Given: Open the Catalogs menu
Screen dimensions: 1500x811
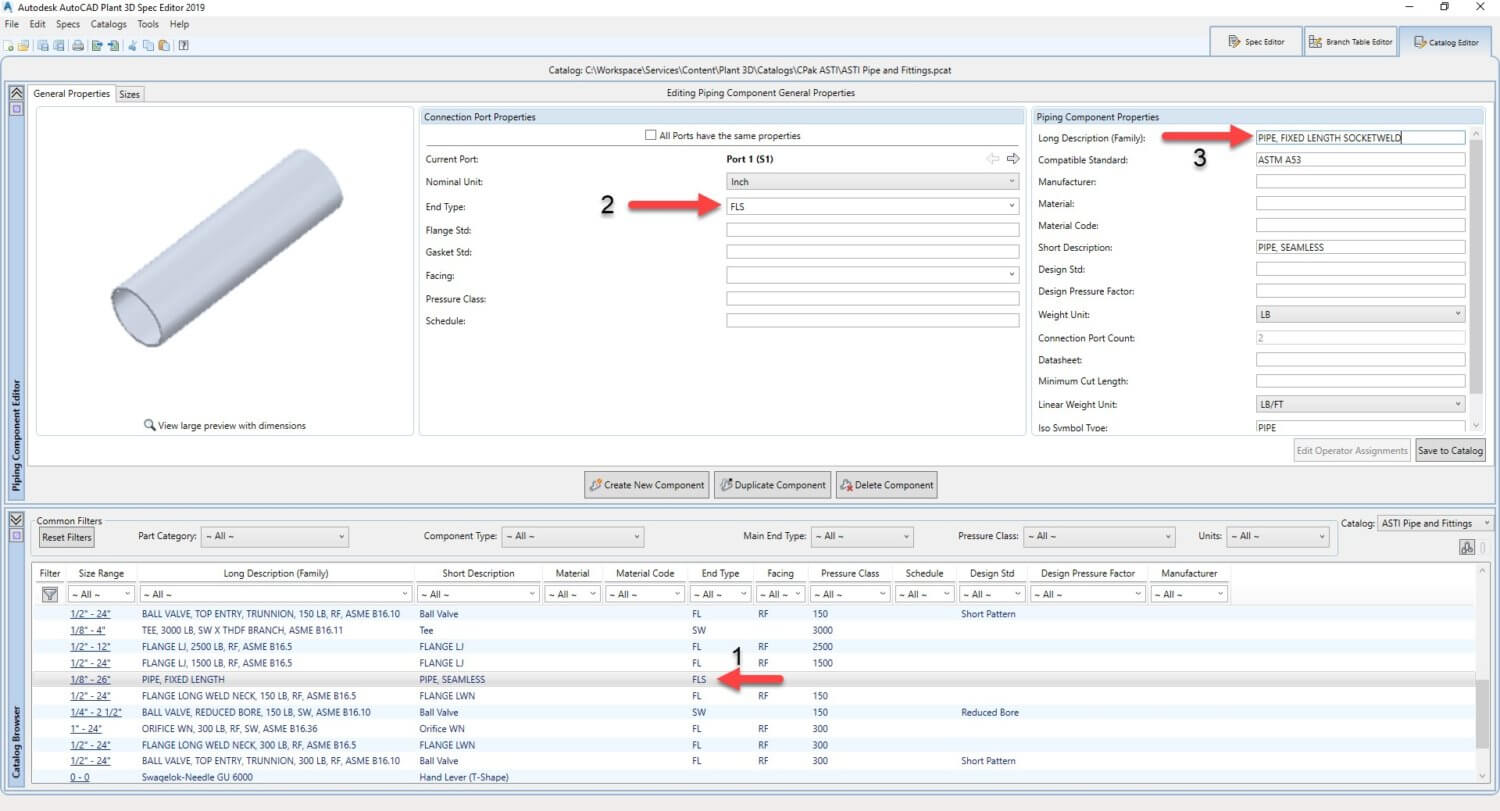Looking at the screenshot, I should click(108, 24).
